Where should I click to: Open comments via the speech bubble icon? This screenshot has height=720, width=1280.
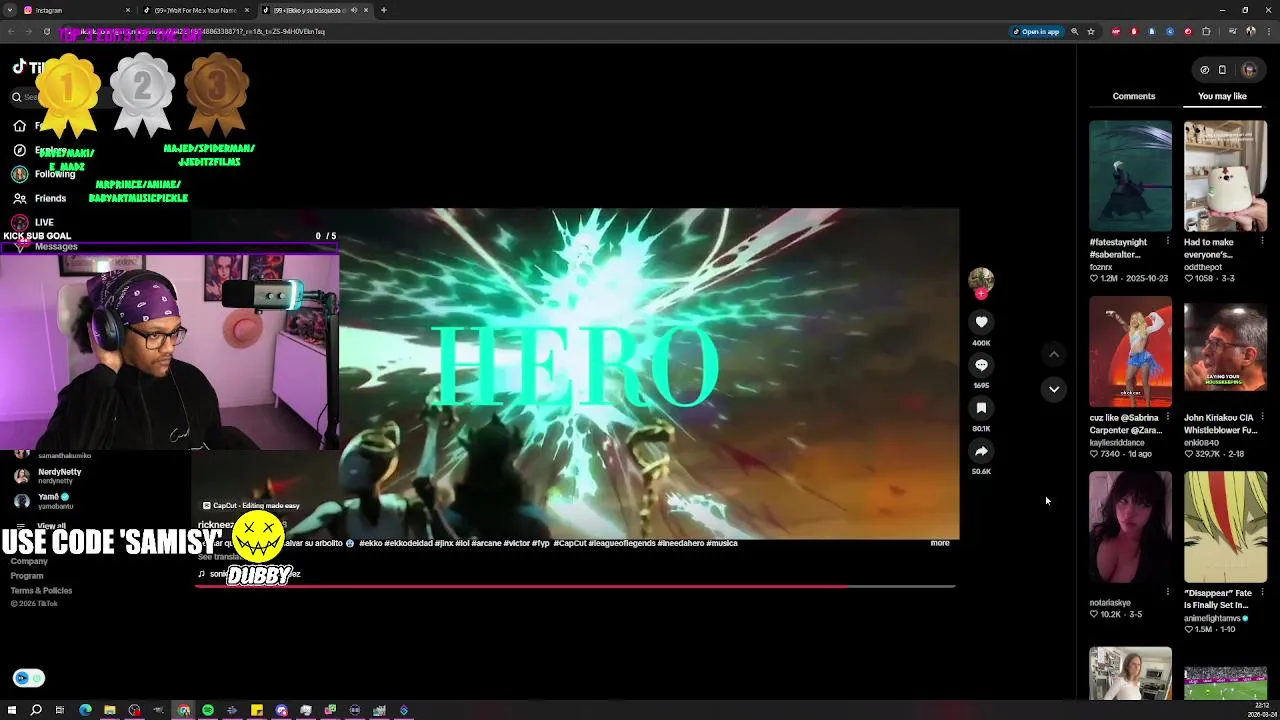[x=981, y=365]
